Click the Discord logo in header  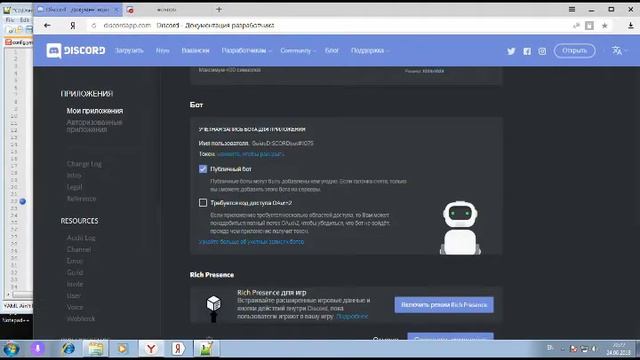pos(76,51)
